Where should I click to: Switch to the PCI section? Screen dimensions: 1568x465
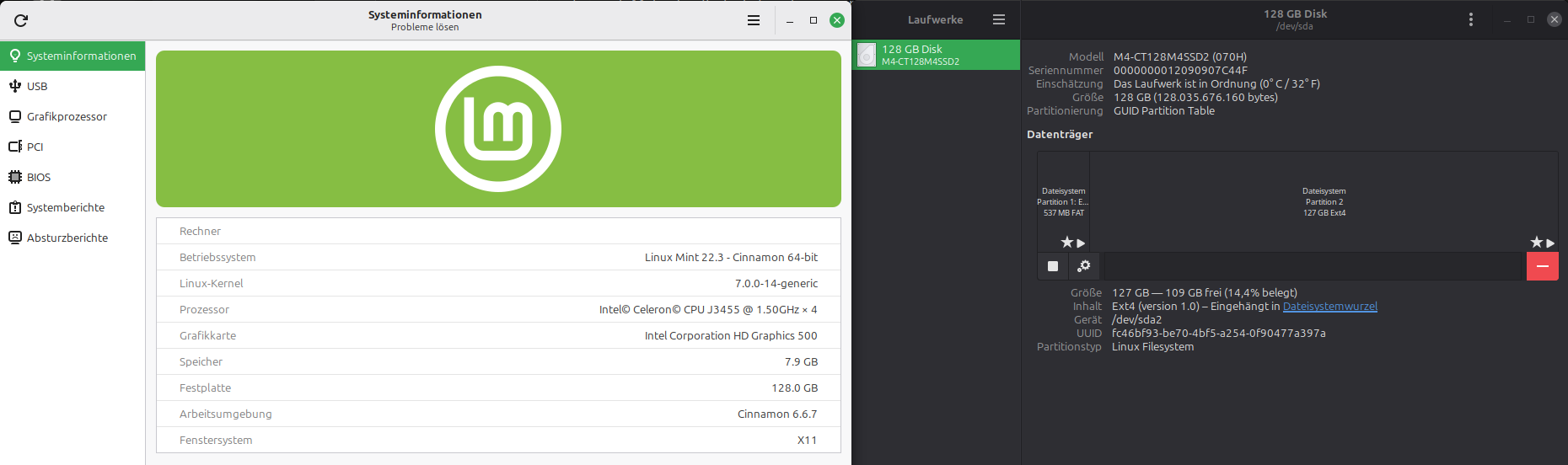tap(72, 147)
